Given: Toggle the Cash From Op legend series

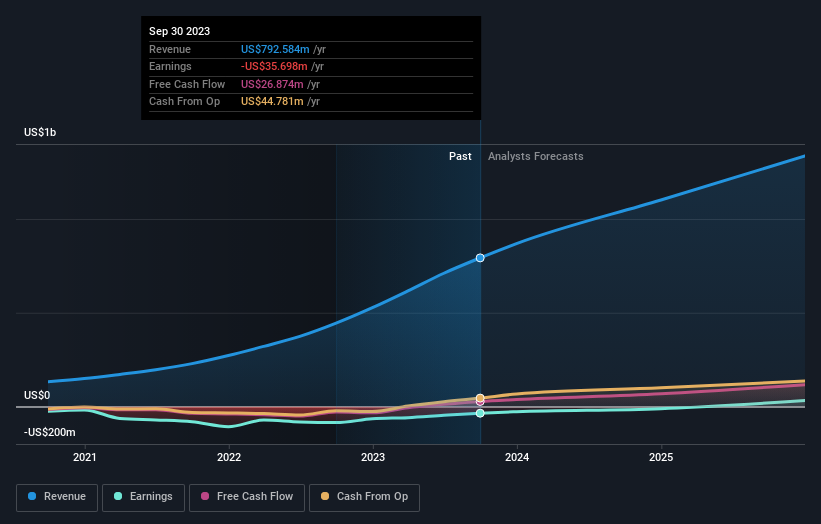Looking at the screenshot, I should tap(364, 497).
